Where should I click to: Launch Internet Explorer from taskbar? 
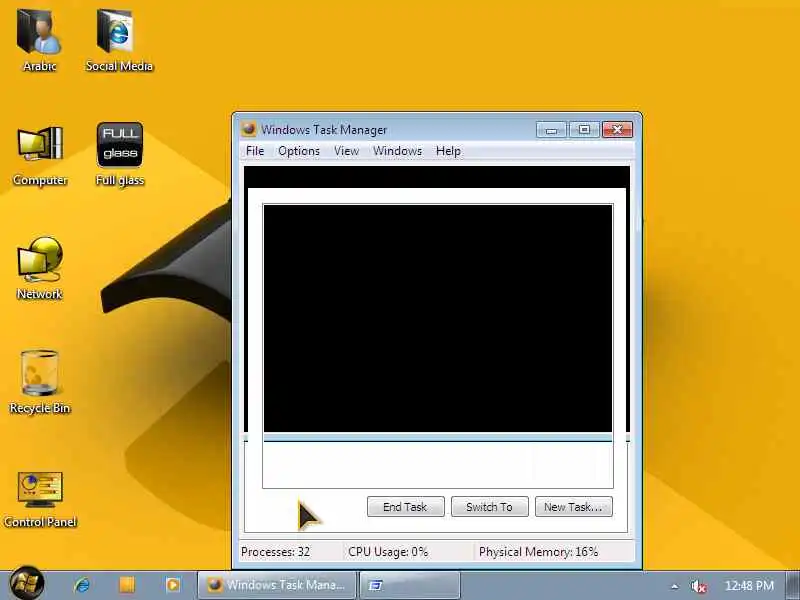point(82,585)
